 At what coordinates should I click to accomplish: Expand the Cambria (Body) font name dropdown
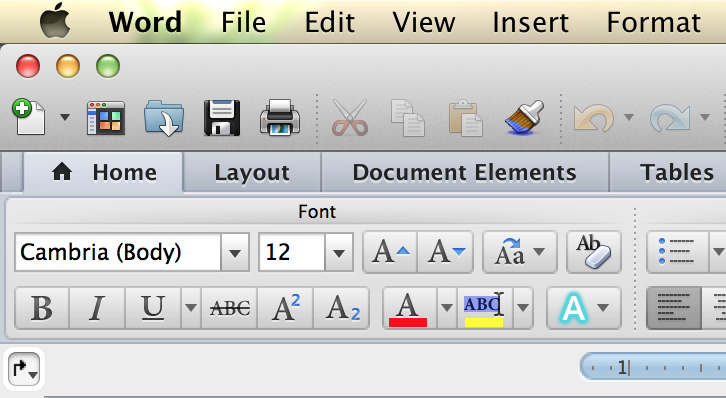pos(235,253)
